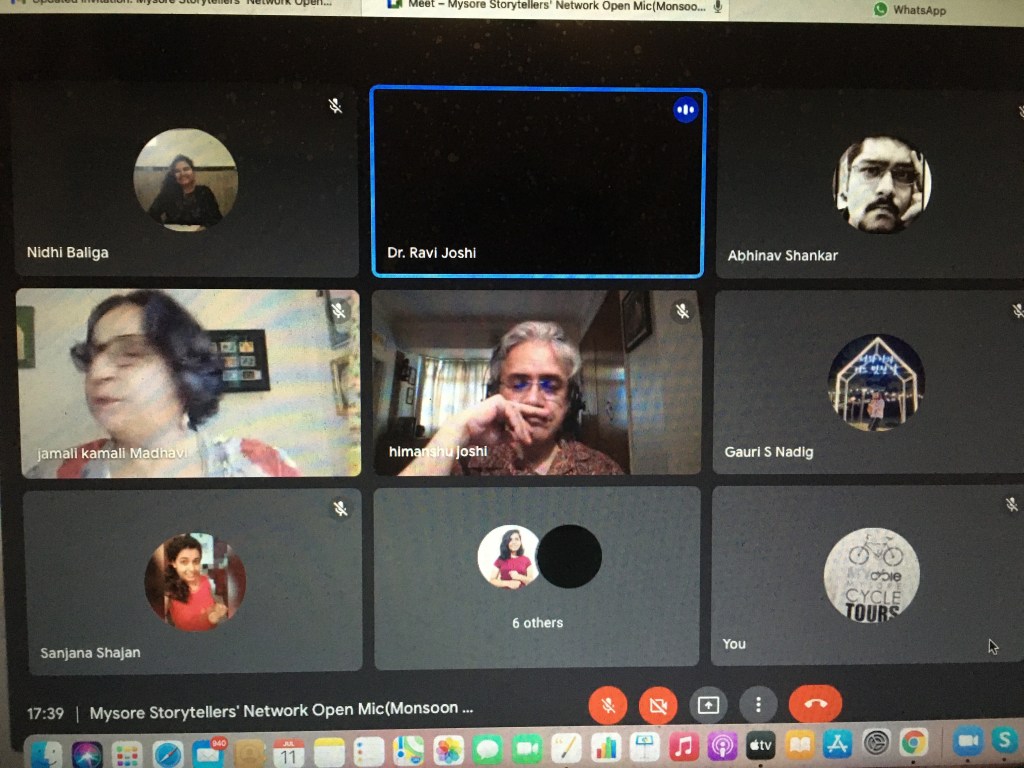Click the red microphone mute button
Screen dimensions: 1024x768
tap(607, 705)
